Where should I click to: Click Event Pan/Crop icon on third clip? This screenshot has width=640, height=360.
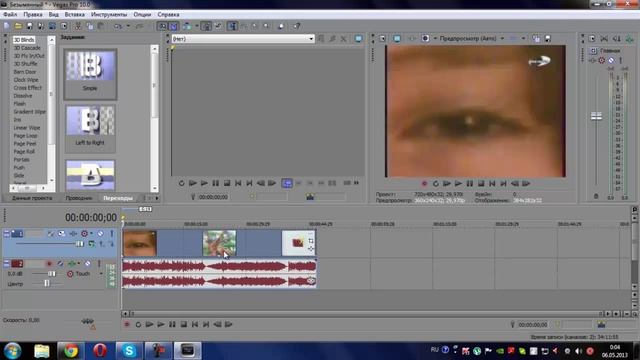tap(311, 241)
